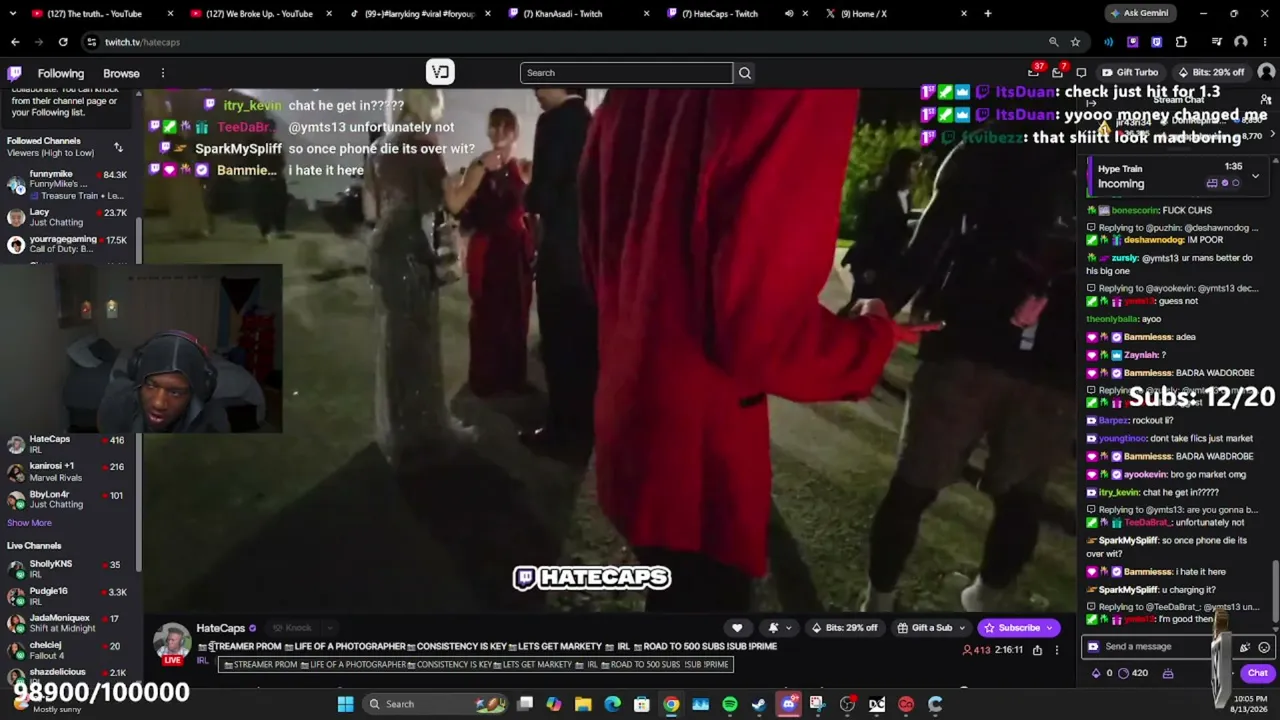Click the Ask Gemini button

[1138, 14]
